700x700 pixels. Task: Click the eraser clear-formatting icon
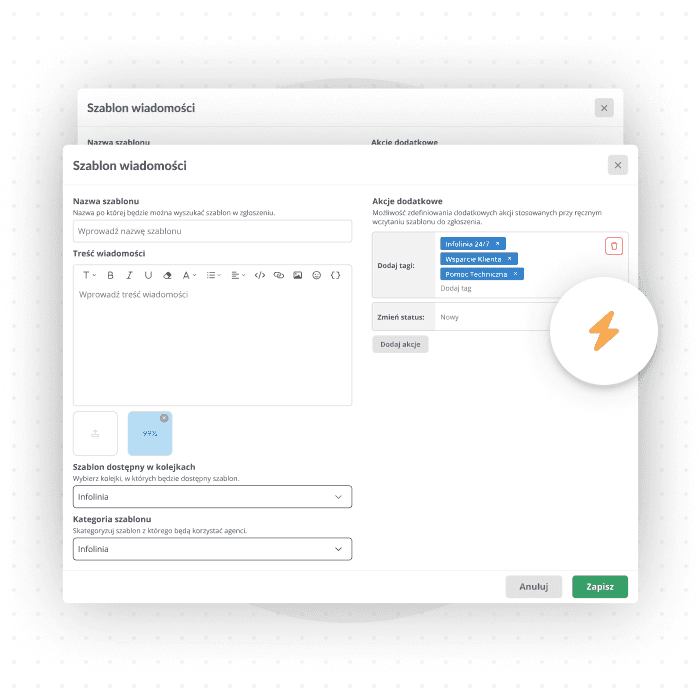[167, 275]
